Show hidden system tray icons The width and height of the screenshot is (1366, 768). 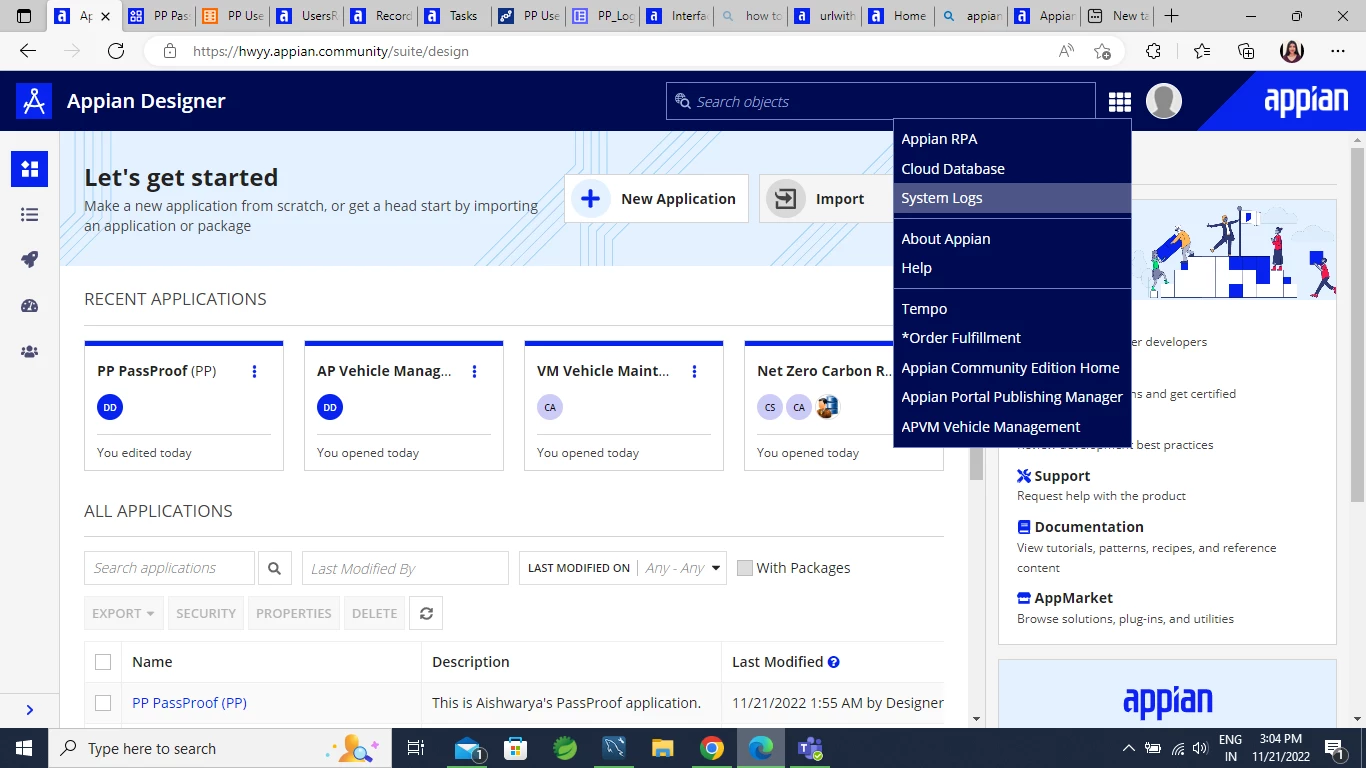(x=1129, y=748)
